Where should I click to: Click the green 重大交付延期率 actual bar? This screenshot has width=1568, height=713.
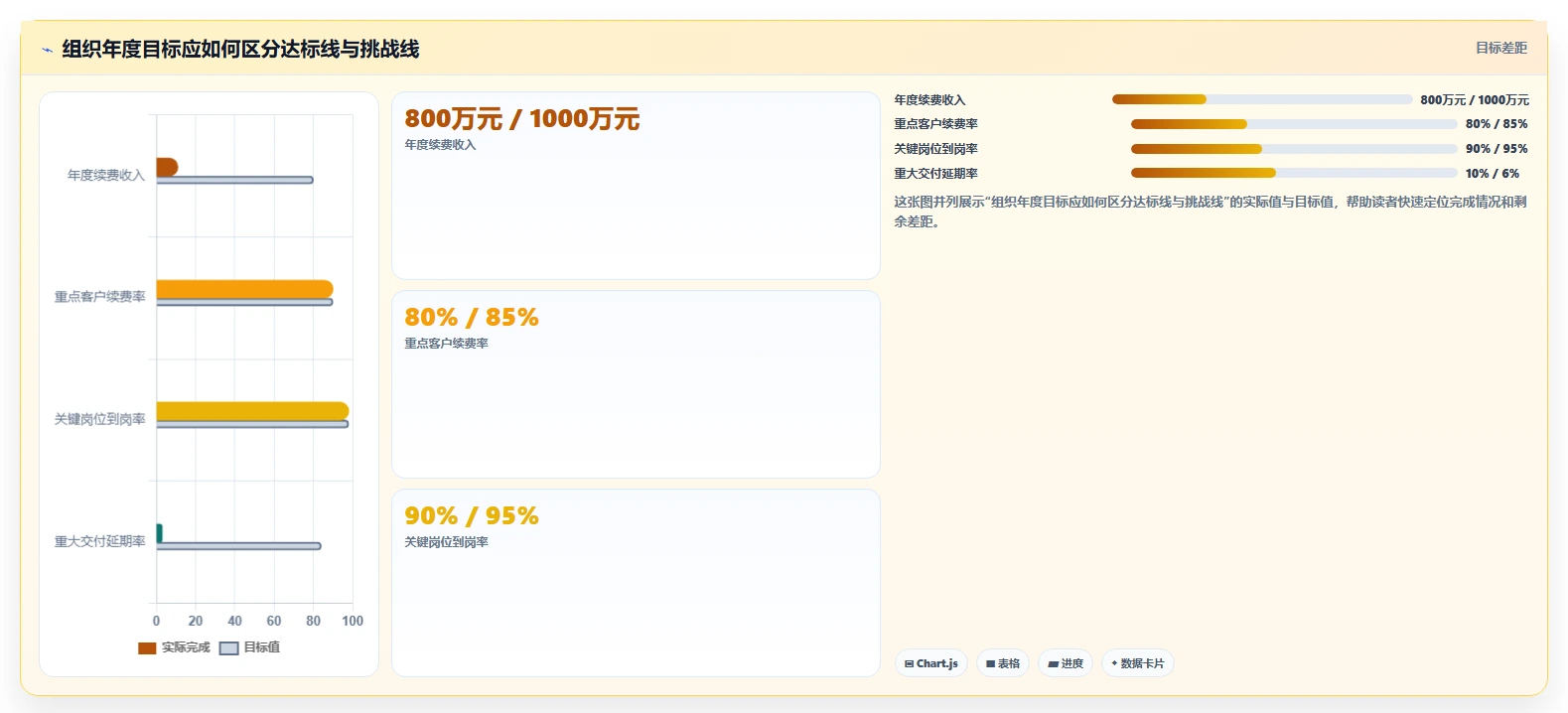coord(159,533)
